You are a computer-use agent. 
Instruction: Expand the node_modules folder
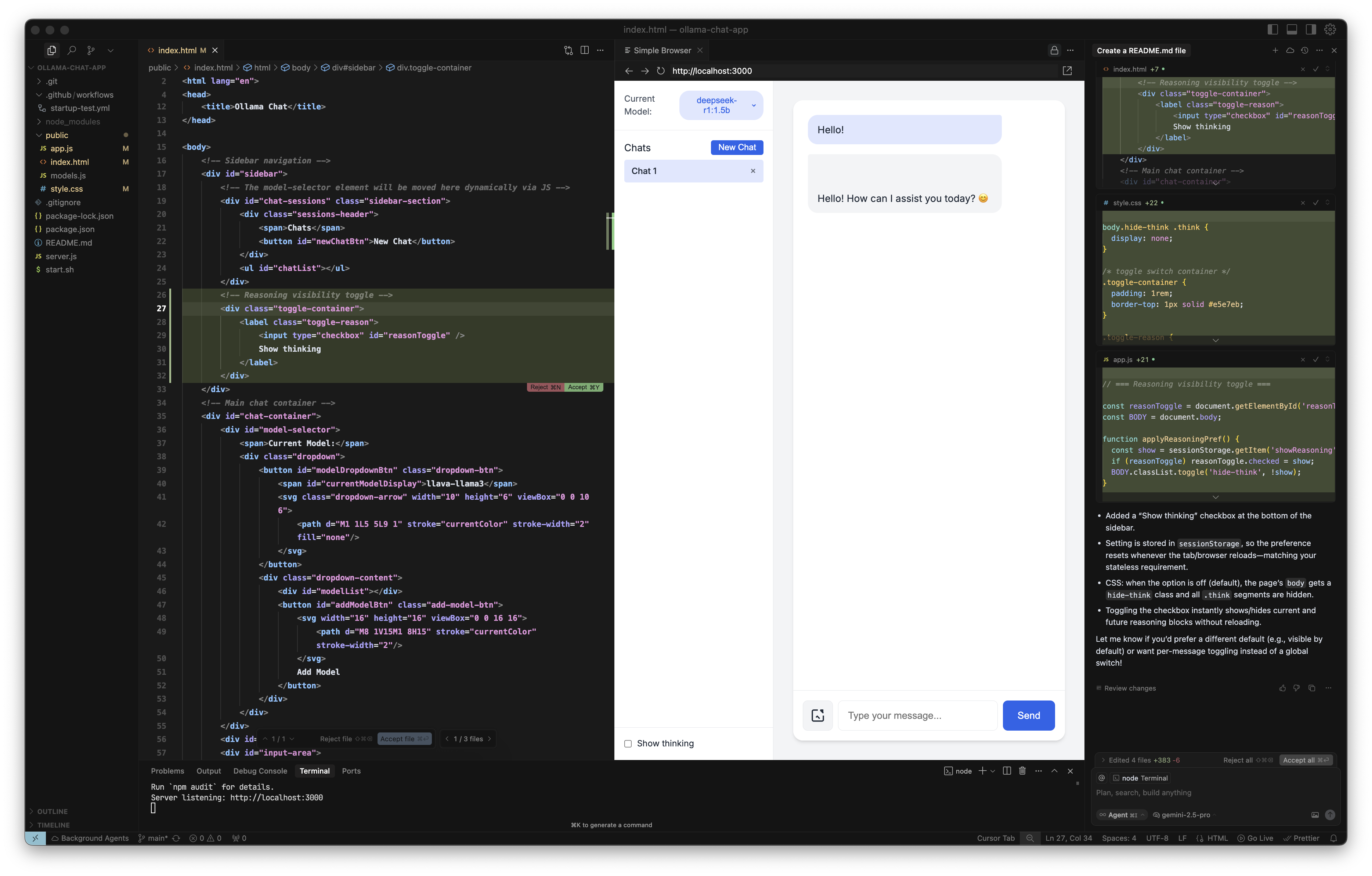click(x=72, y=121)
